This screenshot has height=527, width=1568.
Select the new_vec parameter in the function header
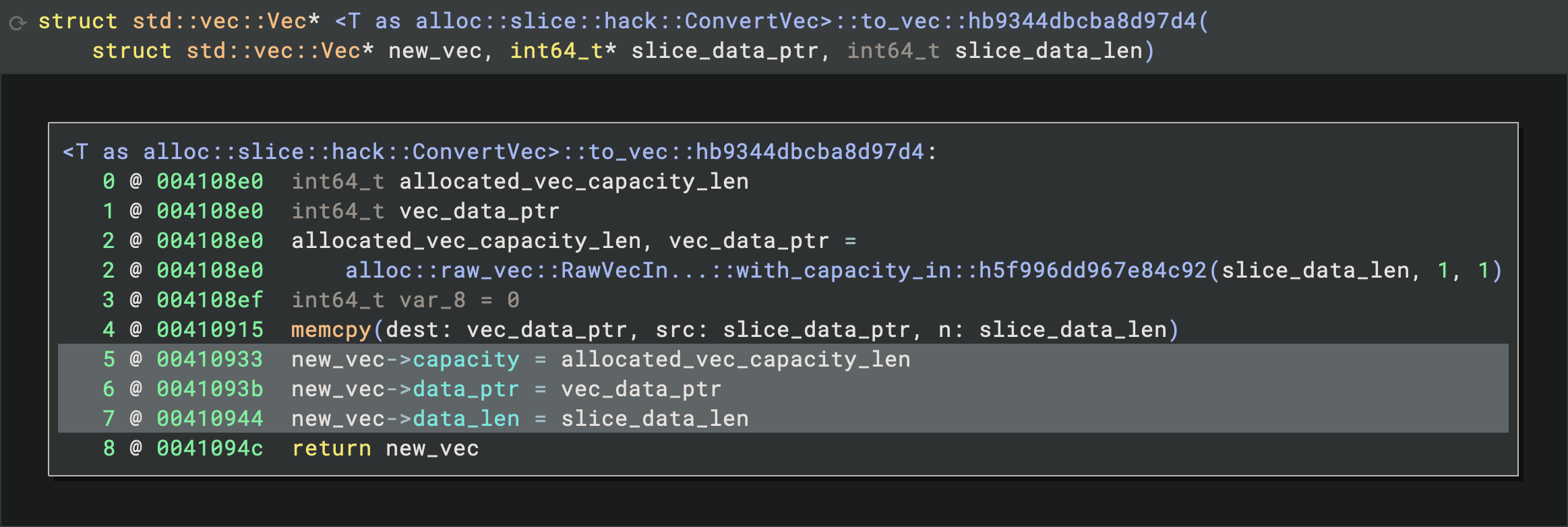(x=435, y=51)
